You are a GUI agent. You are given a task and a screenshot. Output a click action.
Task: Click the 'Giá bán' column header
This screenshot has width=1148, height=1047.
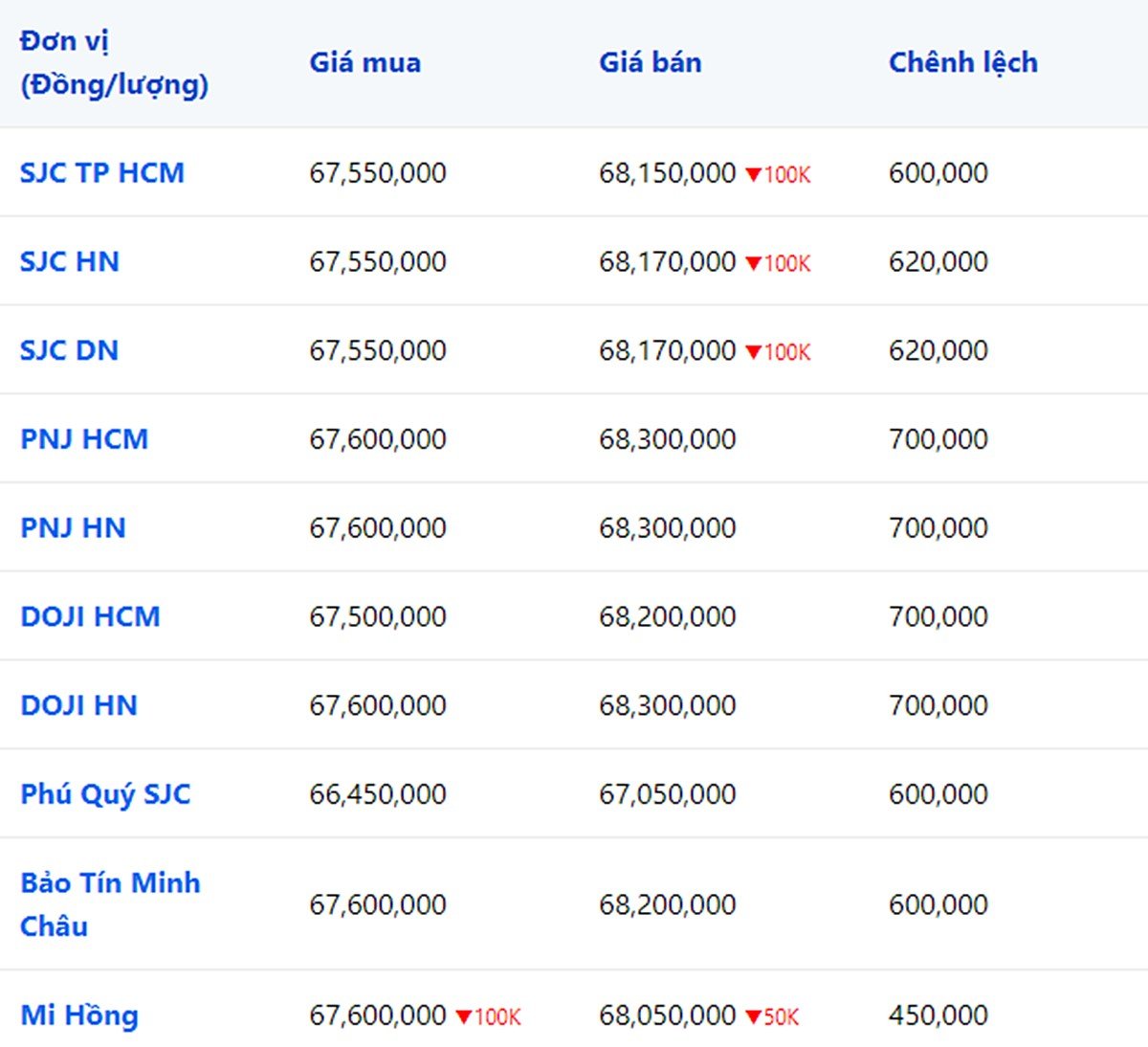(x=651, y=63)
